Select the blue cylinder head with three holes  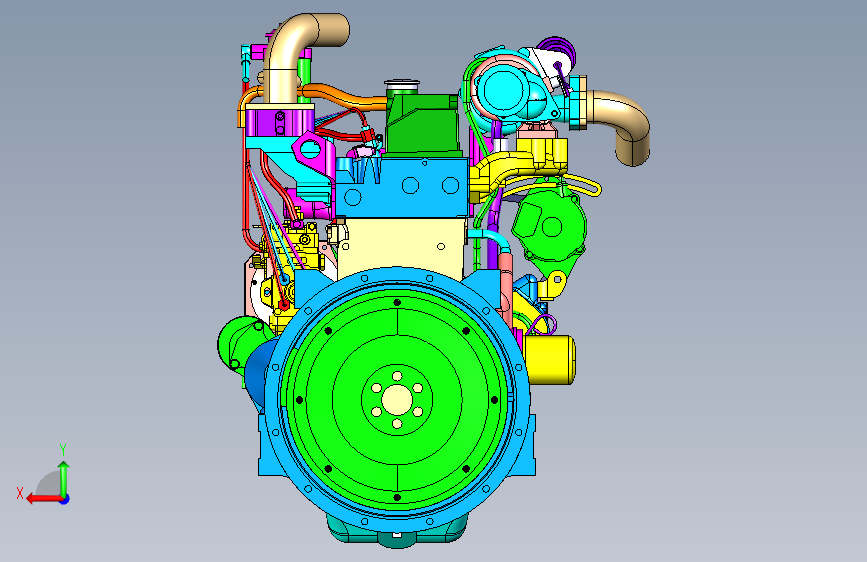403,188
